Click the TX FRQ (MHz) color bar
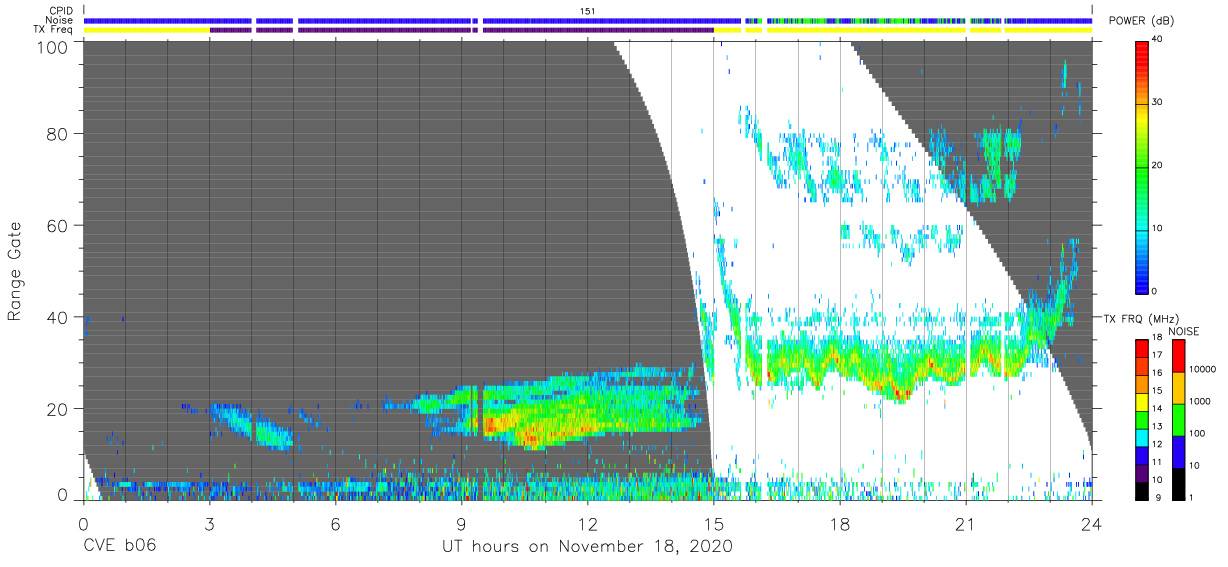 coord(1143,419)
